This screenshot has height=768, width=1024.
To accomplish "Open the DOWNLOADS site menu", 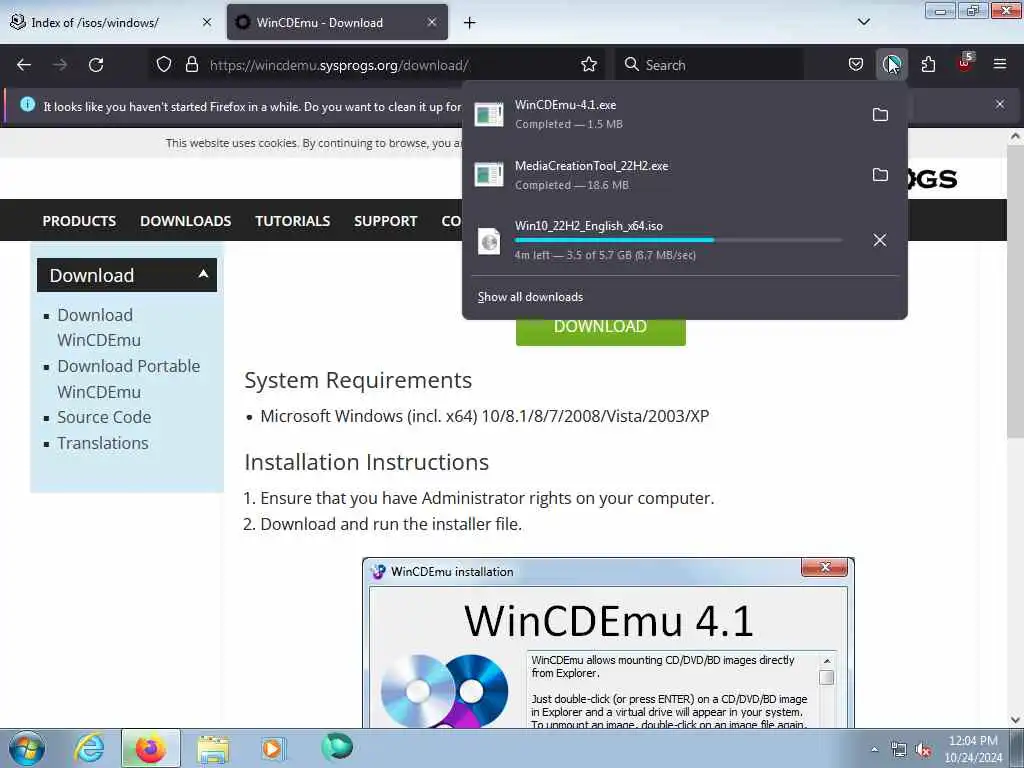I will pyautogui.click(x=185, y=221).
